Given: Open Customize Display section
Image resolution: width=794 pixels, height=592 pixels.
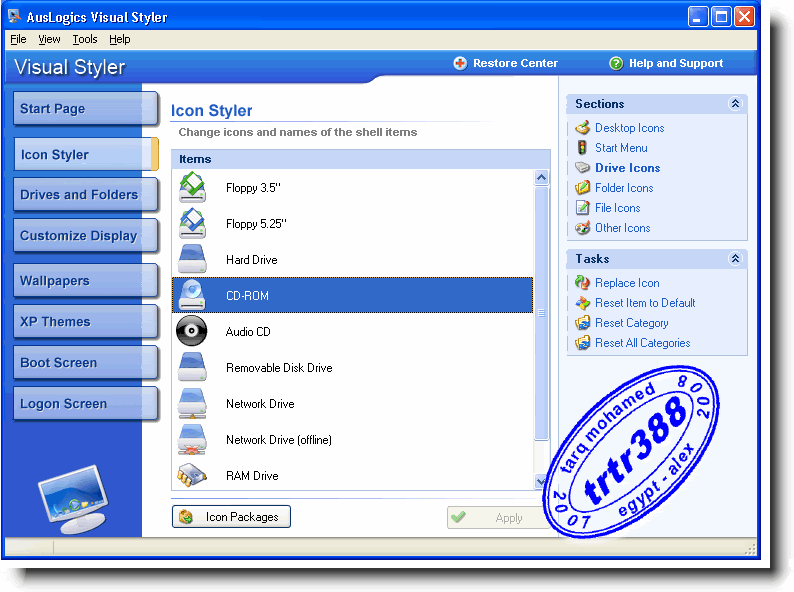Looking at the screenshot, I should 85,235.
